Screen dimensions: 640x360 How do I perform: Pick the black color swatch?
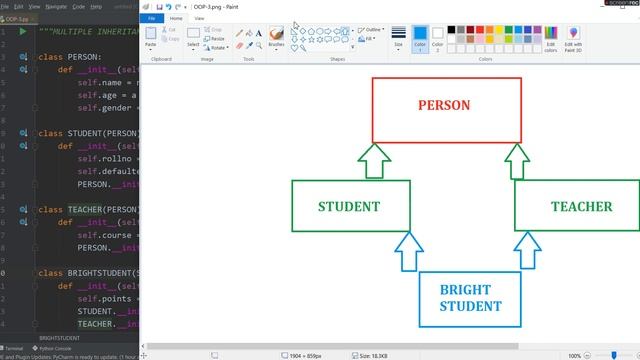point(451,29)
